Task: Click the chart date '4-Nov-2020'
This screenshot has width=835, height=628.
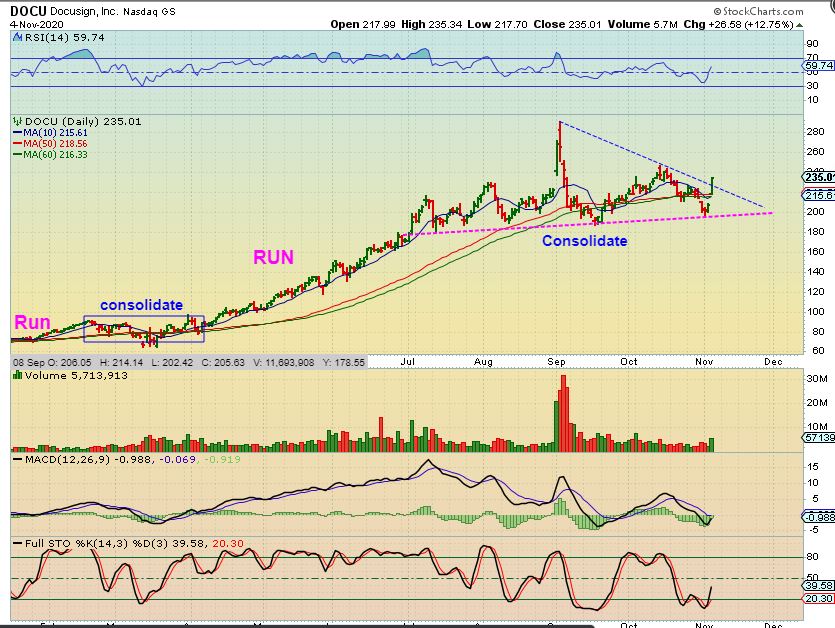Action: point(37,25)
